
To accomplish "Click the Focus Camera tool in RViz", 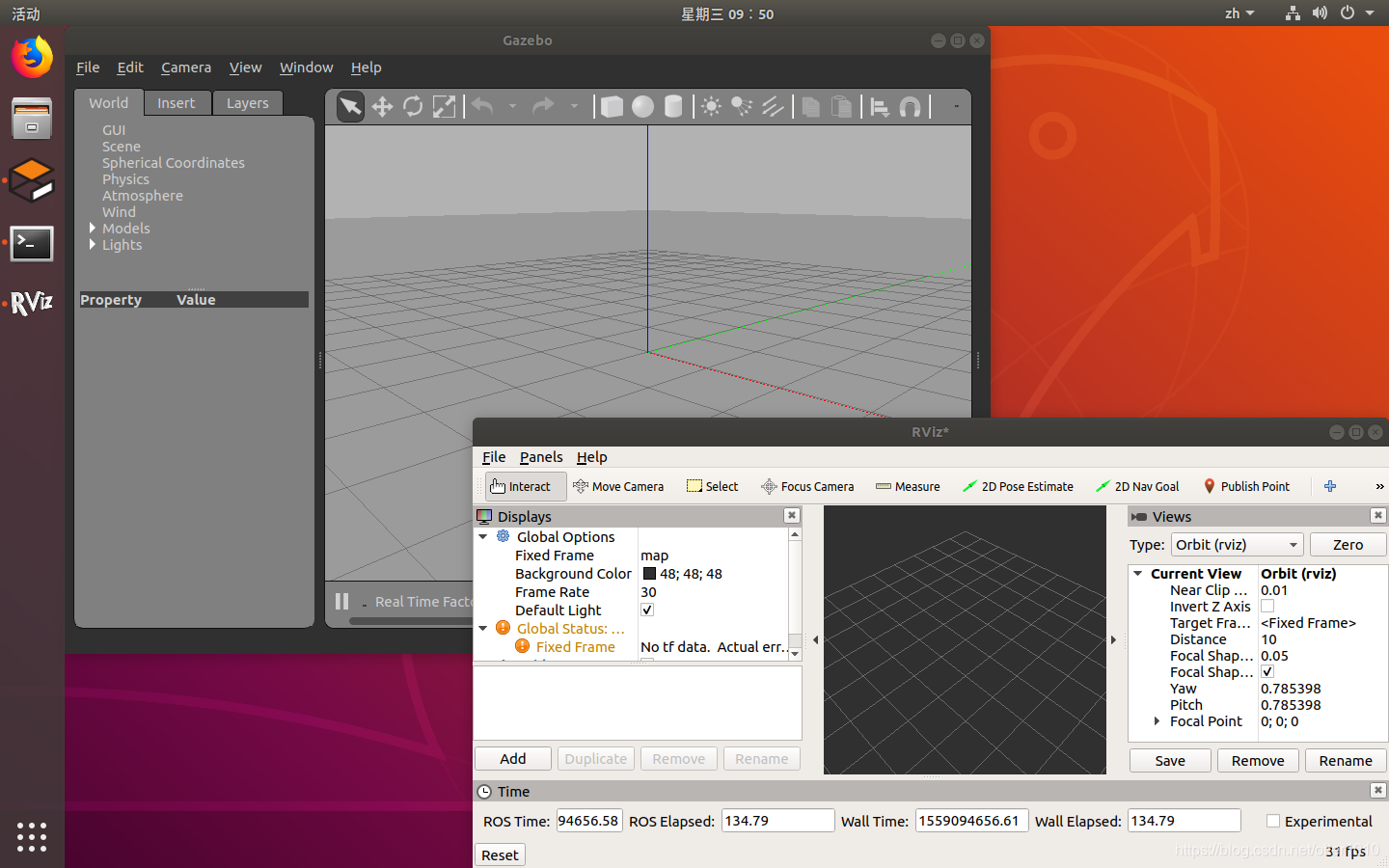I will coord(807,486).
